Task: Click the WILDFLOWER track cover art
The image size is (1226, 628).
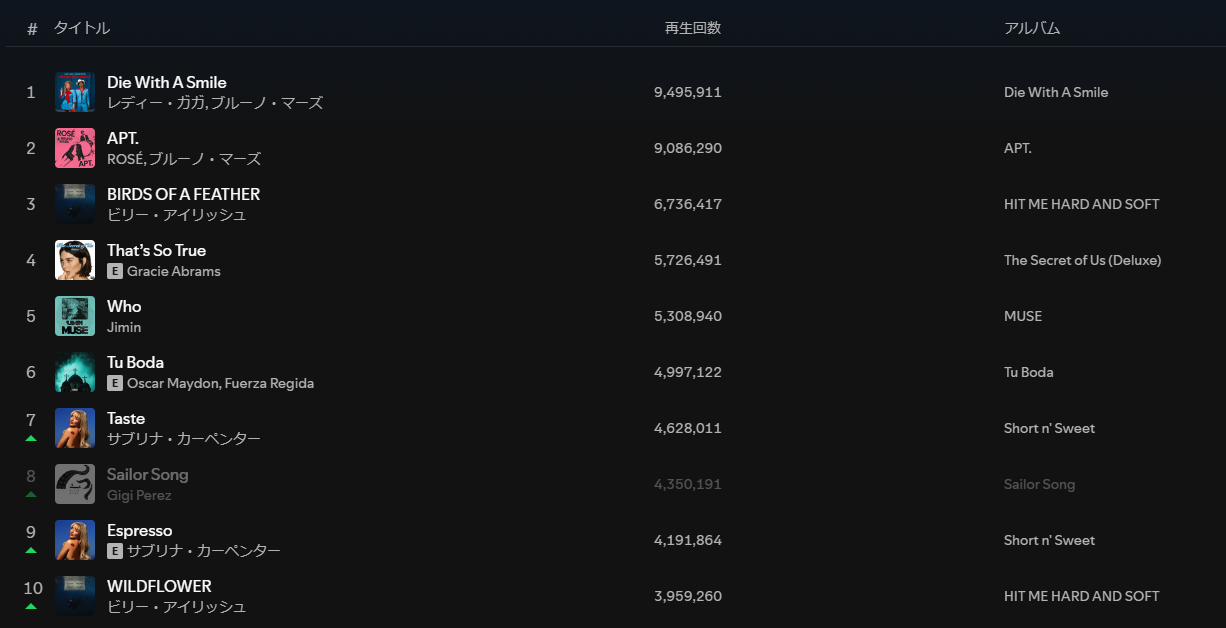Action: 75,596
